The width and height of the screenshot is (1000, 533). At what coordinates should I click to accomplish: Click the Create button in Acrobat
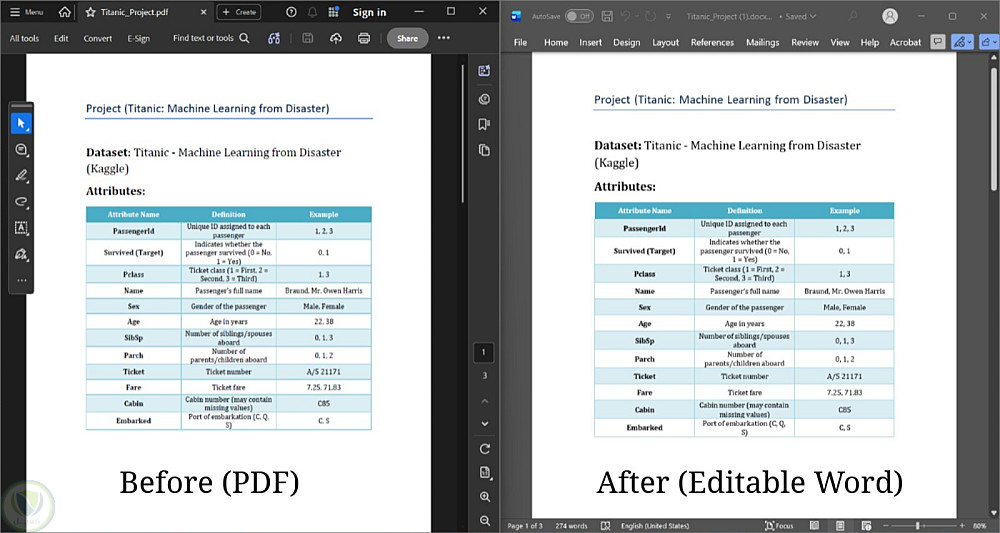coord(239,12)
